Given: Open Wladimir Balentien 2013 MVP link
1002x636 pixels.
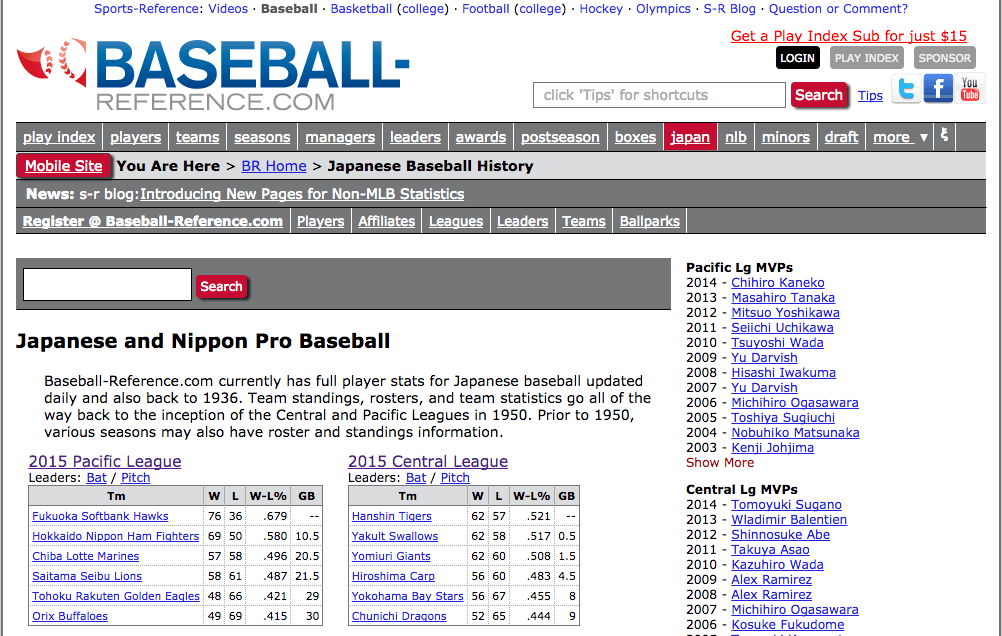Looking at the screenshot, I should point(789,520).
